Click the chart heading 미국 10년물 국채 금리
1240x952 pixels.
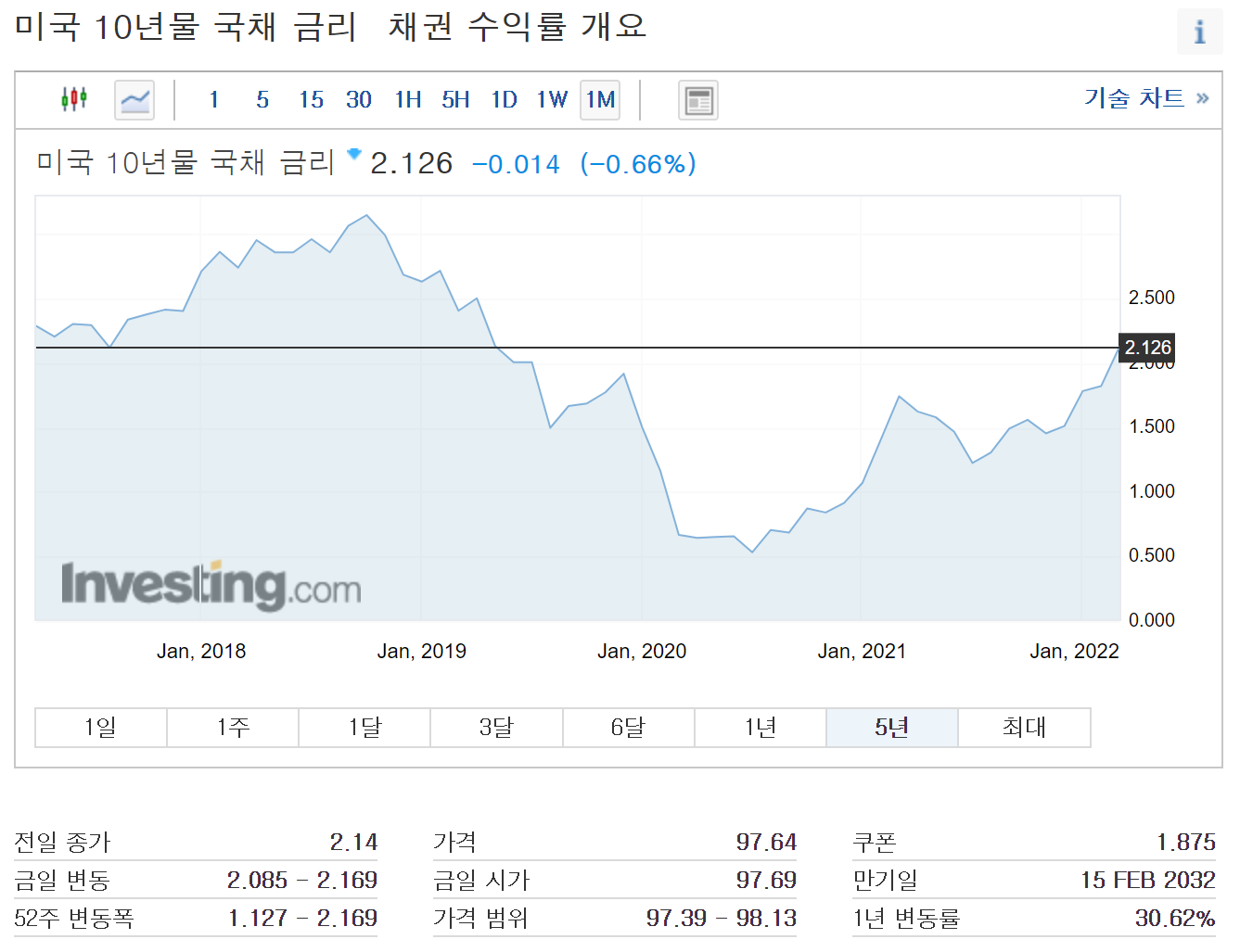coord(185,163)
